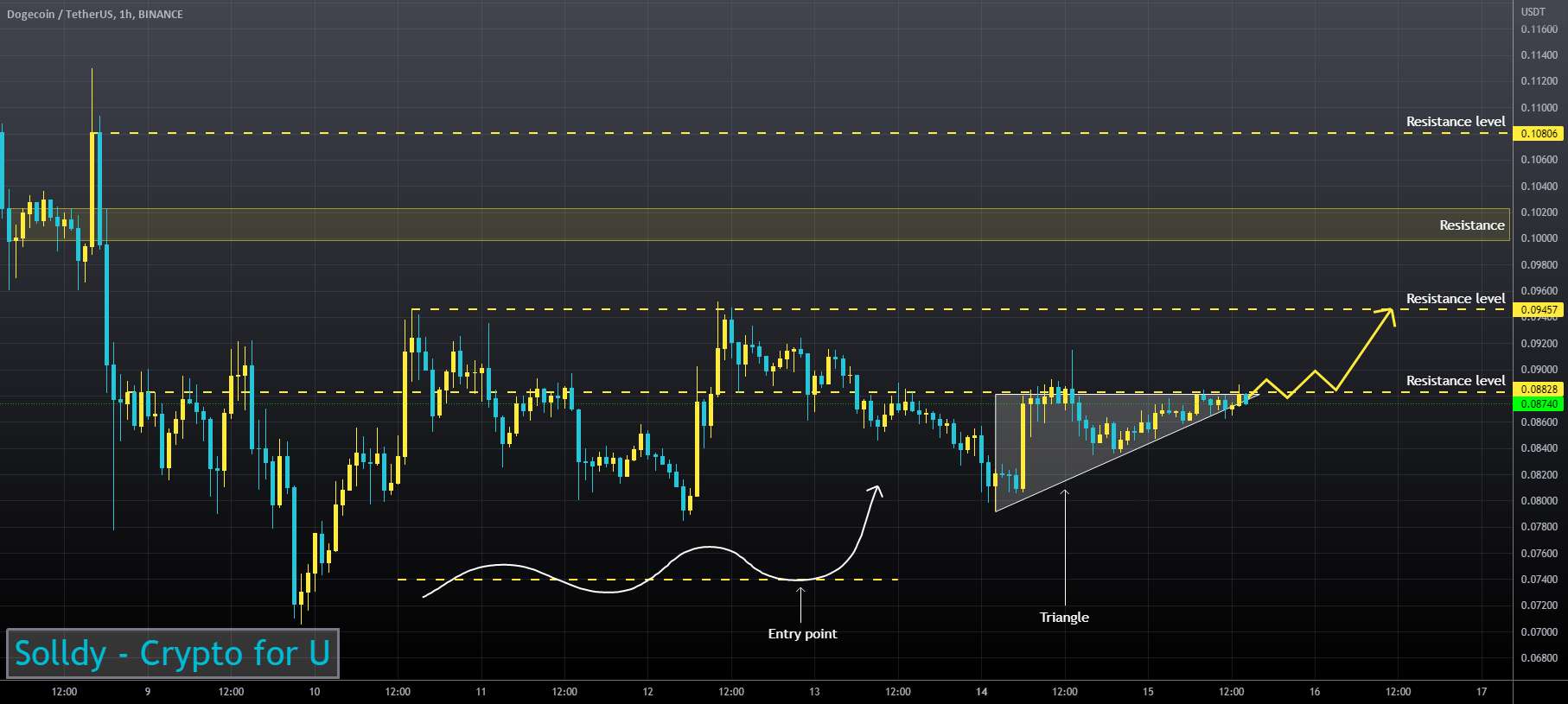Click date 12 on the time axis
The width and height of the screenshot is (1568, 704).
point(648,692)
